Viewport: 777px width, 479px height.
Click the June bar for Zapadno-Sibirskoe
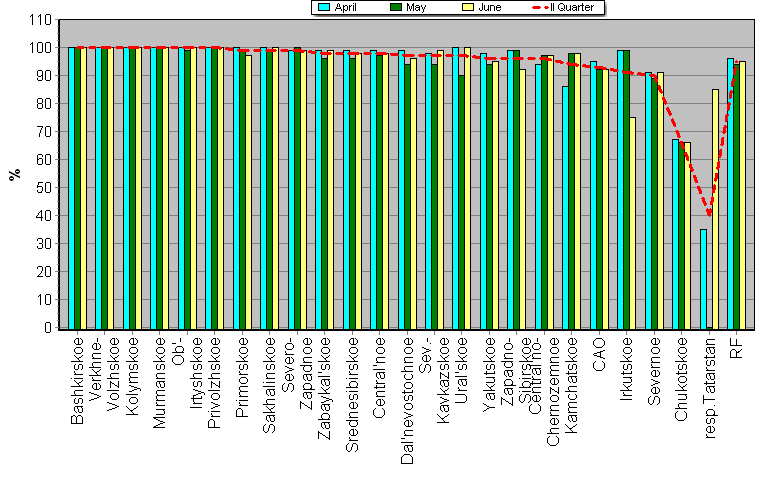(522, 199)
